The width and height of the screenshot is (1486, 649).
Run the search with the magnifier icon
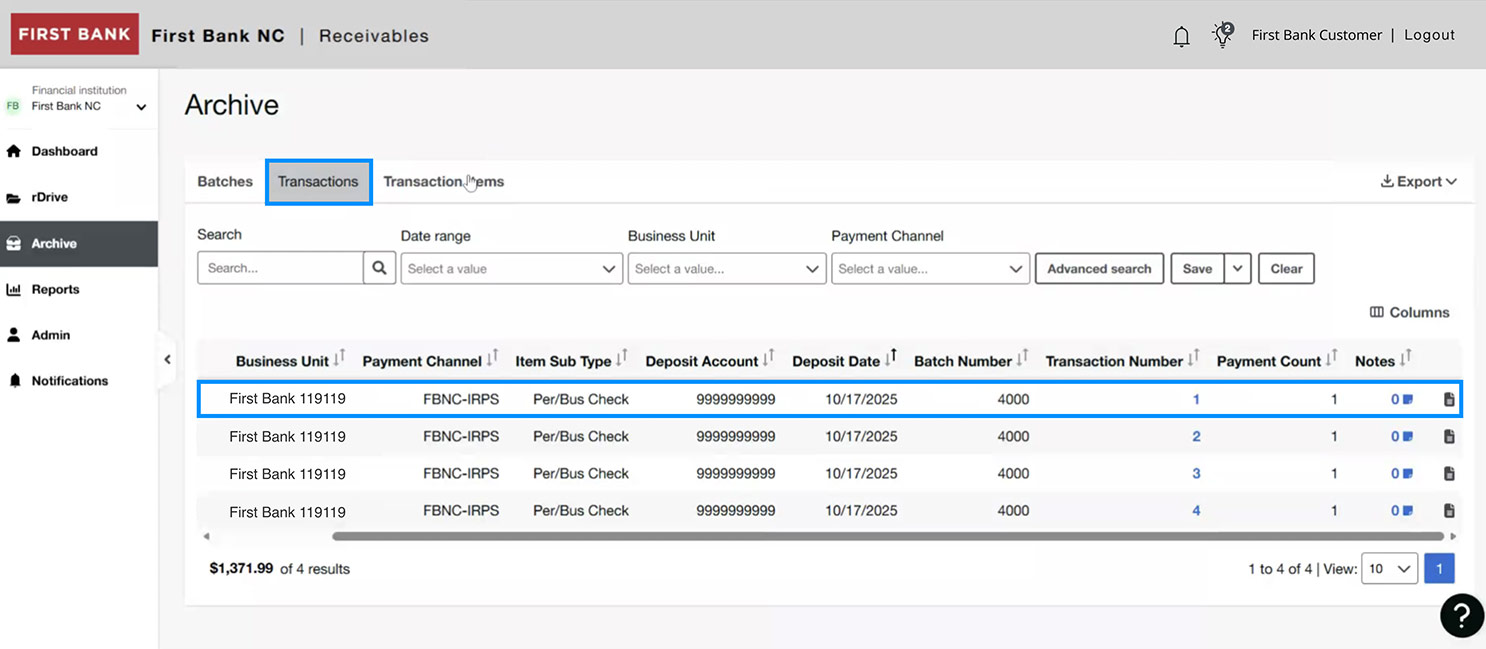379,267
